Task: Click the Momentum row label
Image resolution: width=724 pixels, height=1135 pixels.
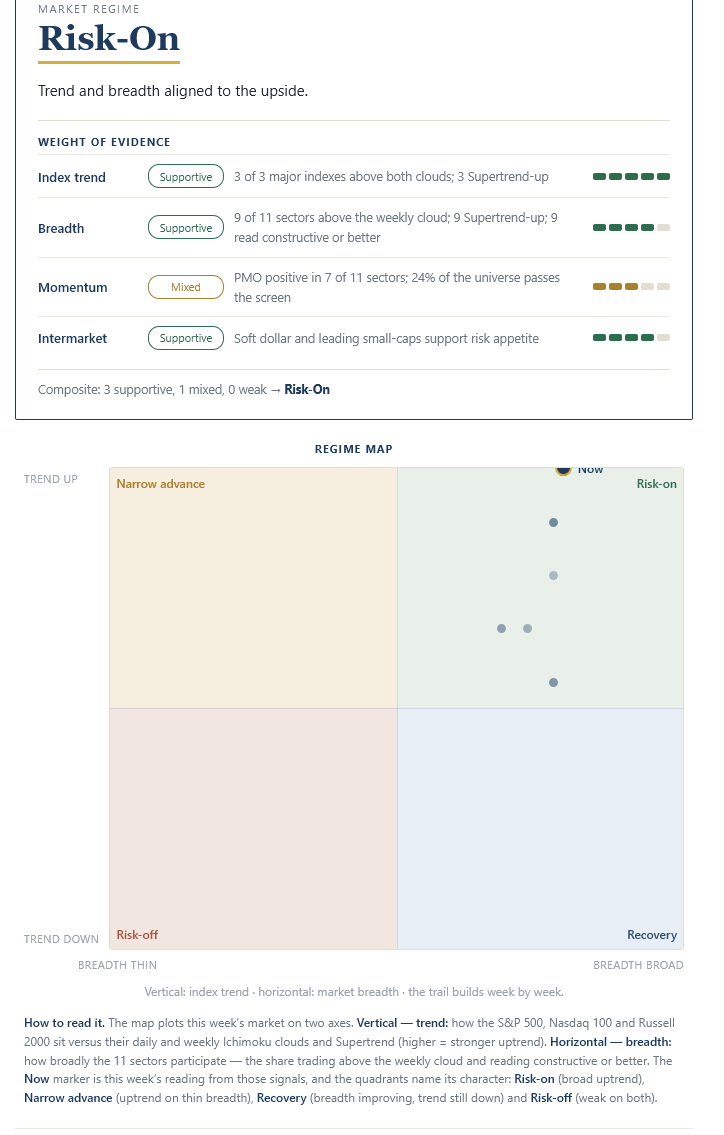Action: (72, 287)
